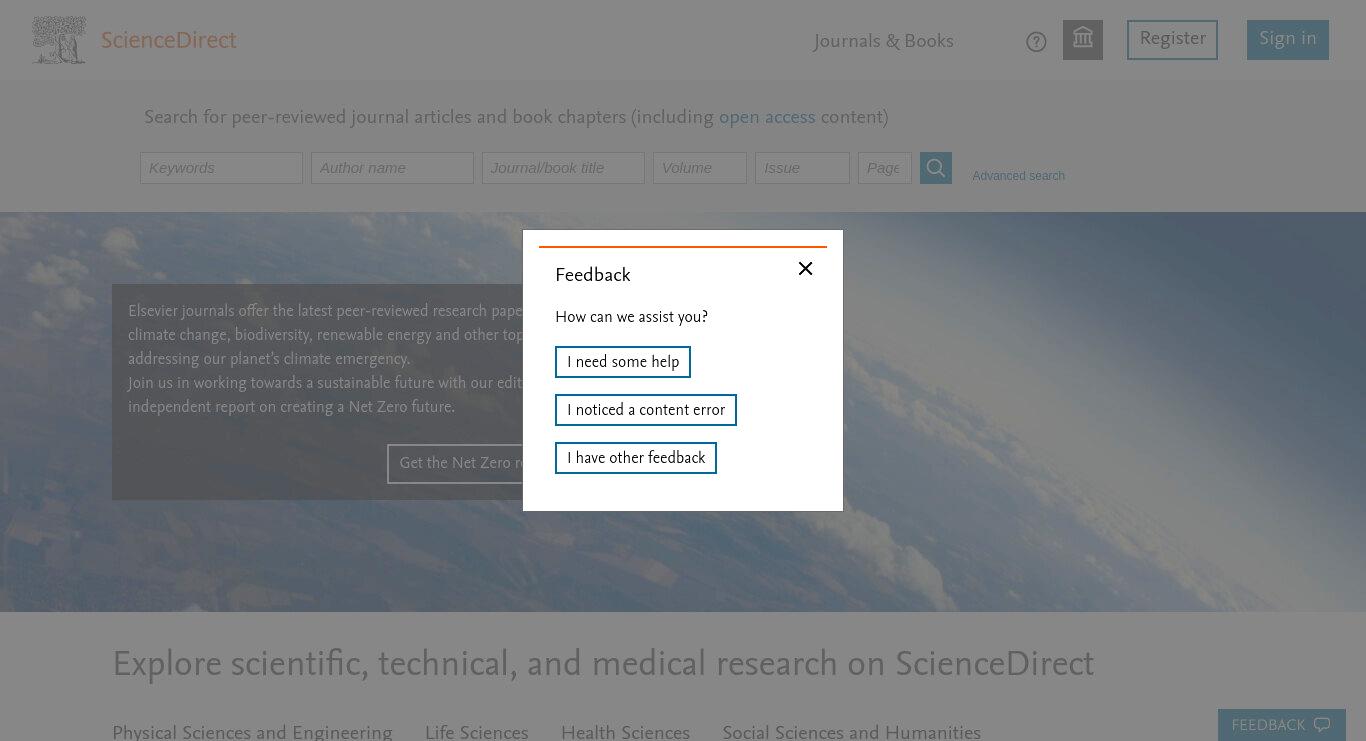1366x741 pixels.
Task: Focus the Volume input field
Action: click(700, 168)
